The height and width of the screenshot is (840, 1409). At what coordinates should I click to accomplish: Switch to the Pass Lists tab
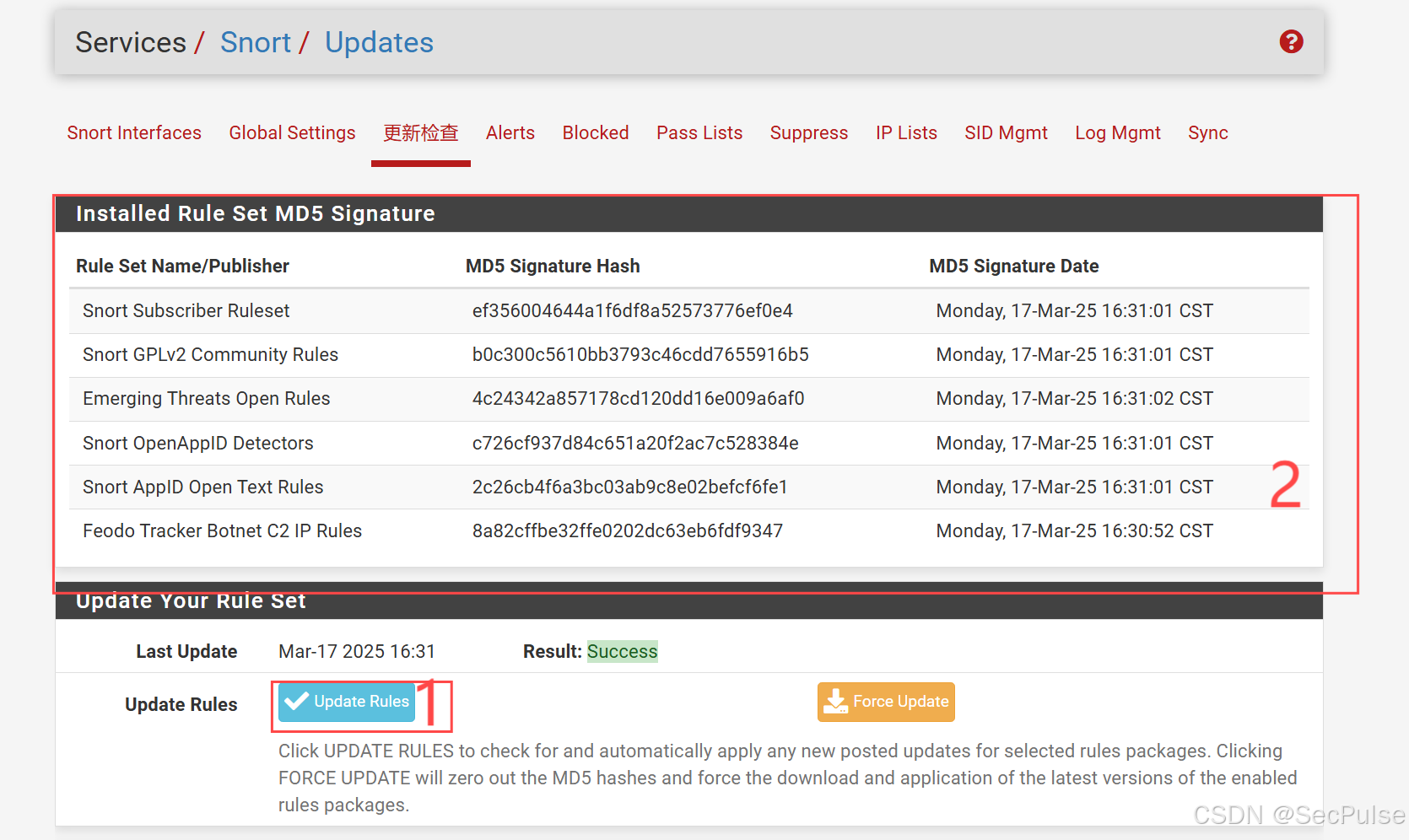click(x=699, y=133)
